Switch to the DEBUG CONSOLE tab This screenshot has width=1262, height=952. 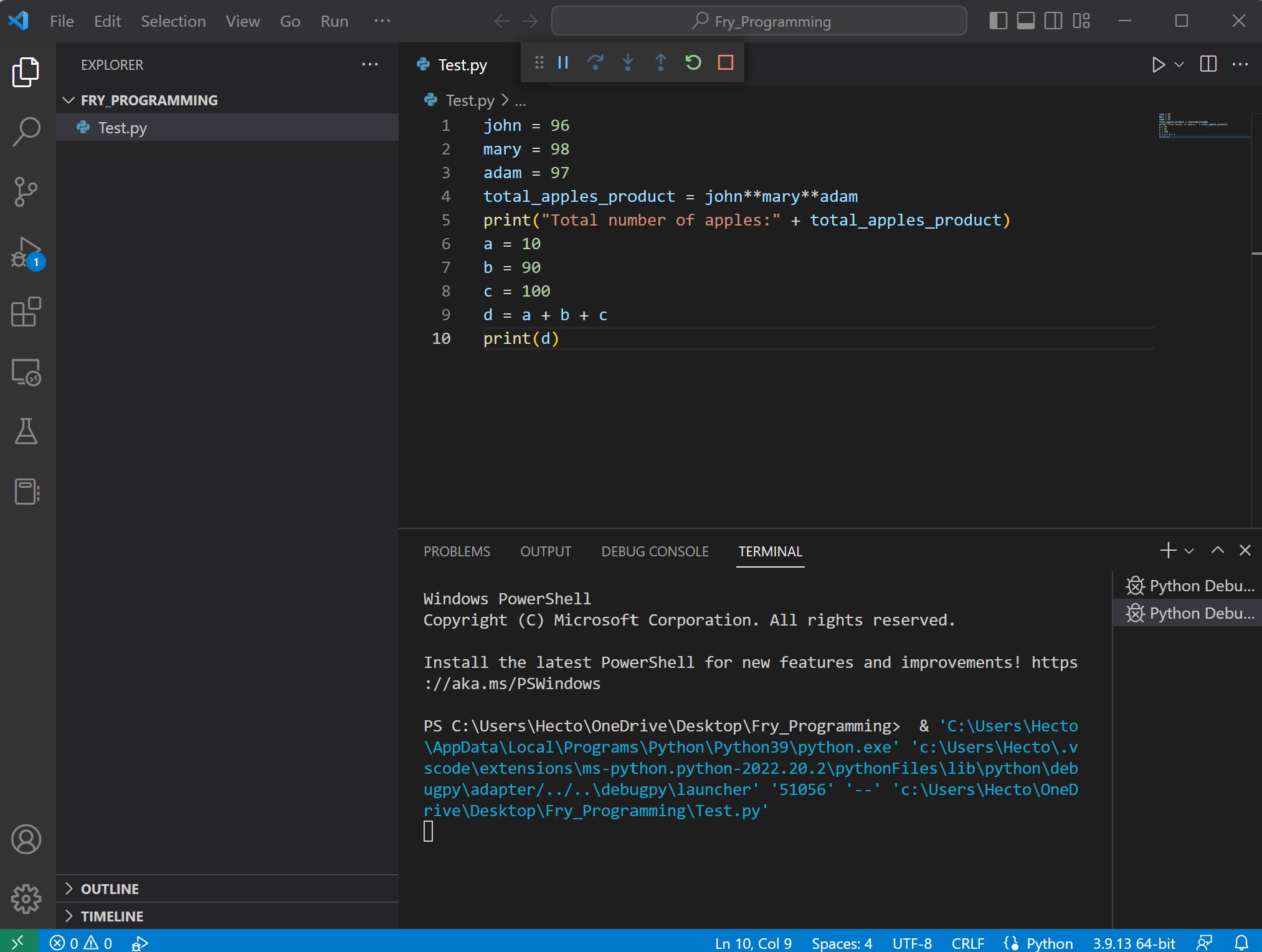[655, 551]
